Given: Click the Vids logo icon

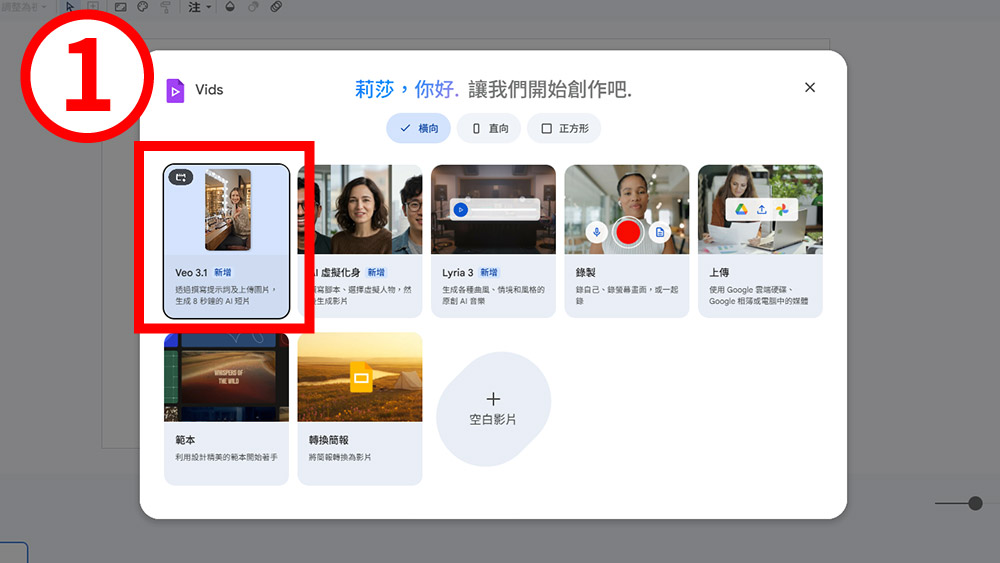Looking at the screenshot, I should [x=175, y=90].
